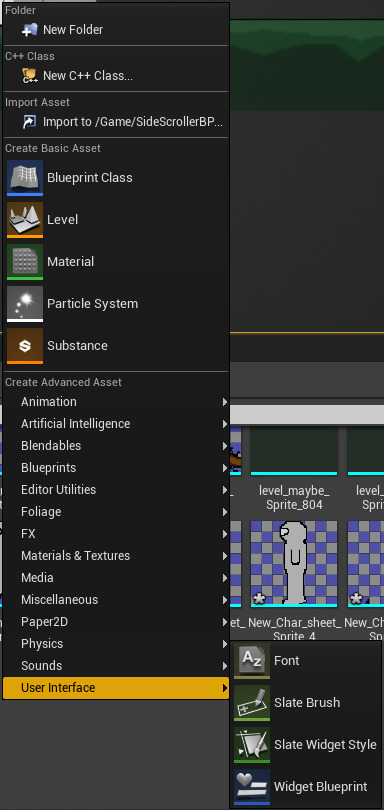Choose Widget Blueprint in submenu
The height and width of the screenshot is (810, 384).
click(x=306, y=787)
